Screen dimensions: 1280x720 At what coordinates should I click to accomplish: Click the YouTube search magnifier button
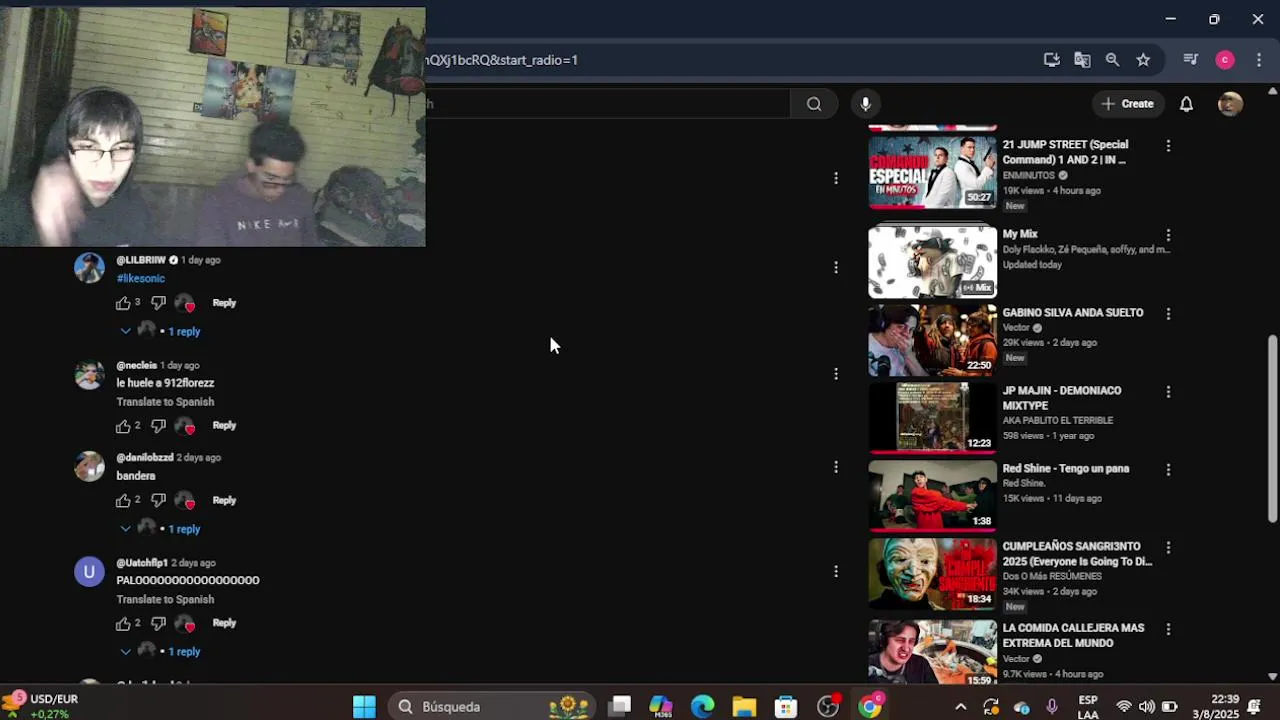(814, 104)
